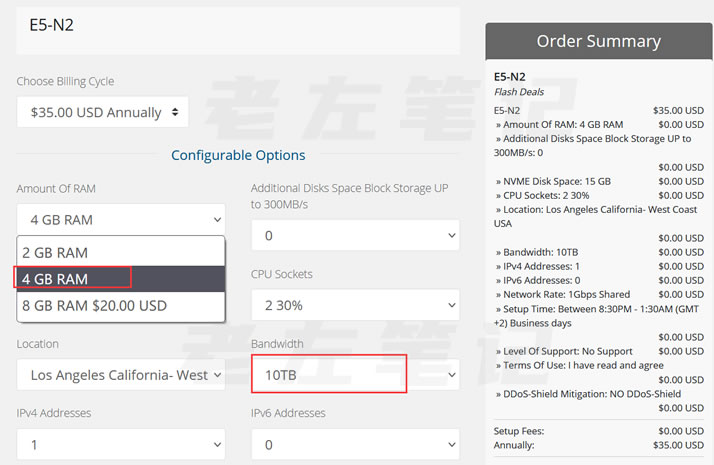Click the chevron on the IPv6 Addresses selector
The image size is (714, 465).
pyautogui.click(x=451, y=445)
